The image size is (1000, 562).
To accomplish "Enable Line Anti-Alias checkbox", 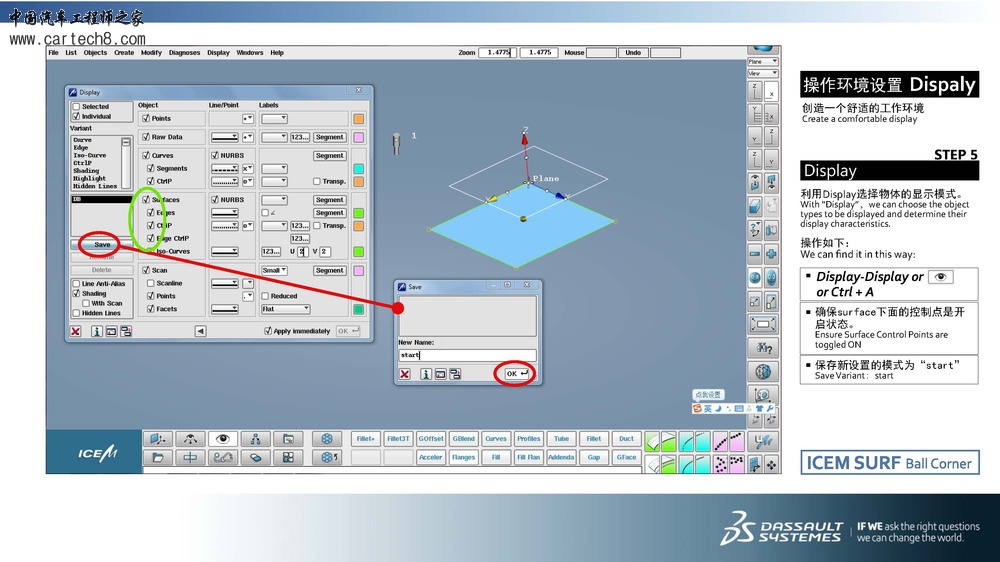I will (x=75, y=284).
